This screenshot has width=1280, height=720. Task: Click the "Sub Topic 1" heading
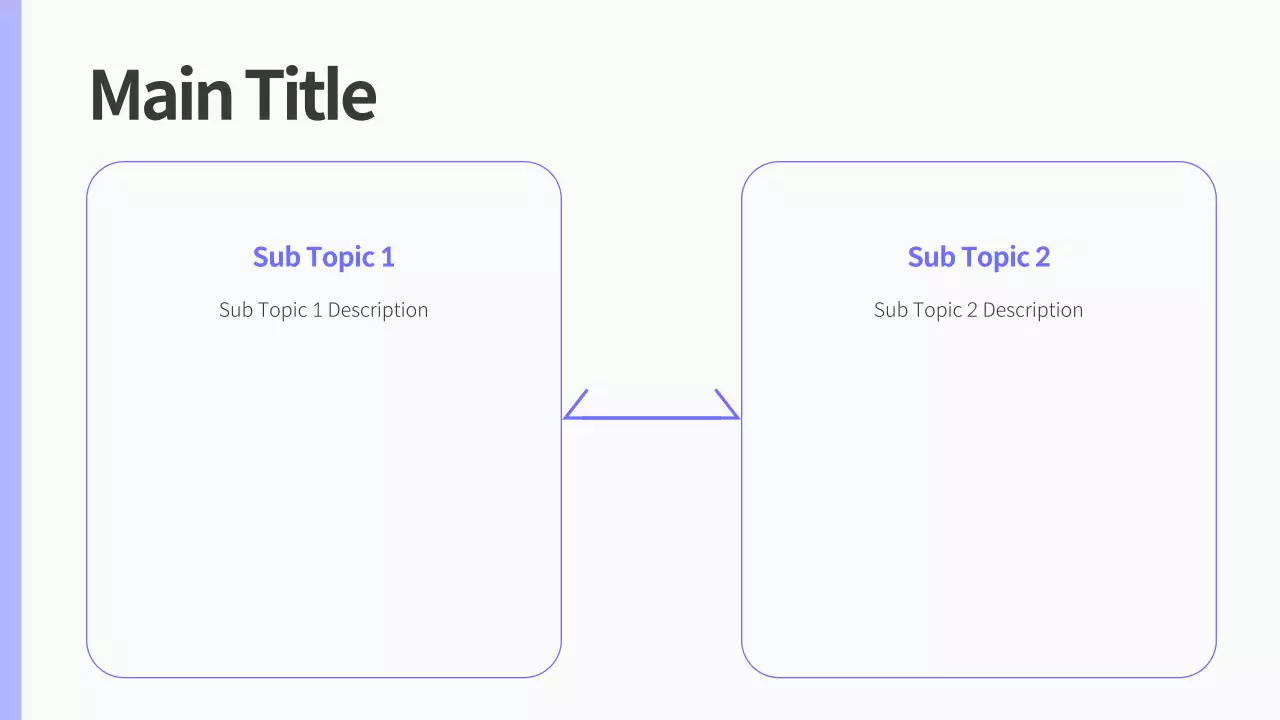323,257
